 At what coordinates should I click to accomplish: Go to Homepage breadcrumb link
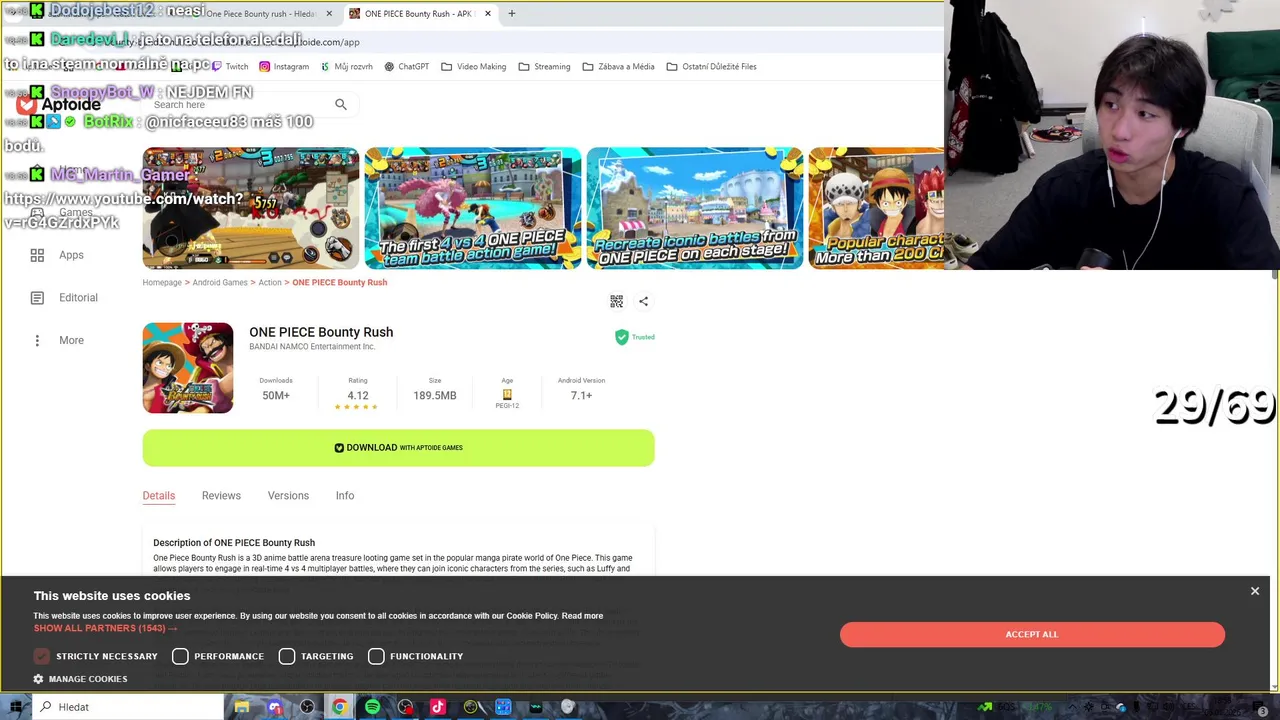pos(162,282)
